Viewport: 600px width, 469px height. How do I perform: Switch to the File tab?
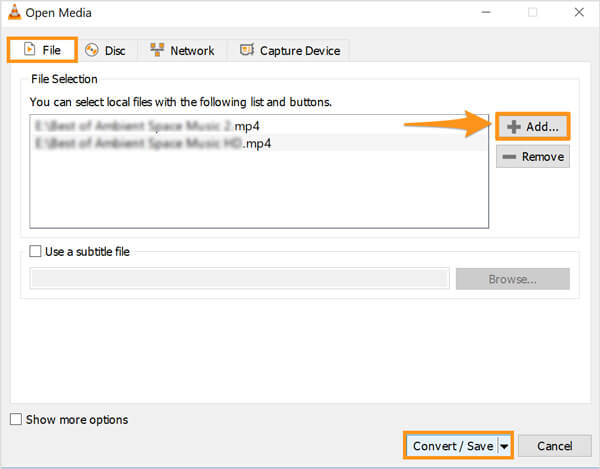tap(42, 50)
